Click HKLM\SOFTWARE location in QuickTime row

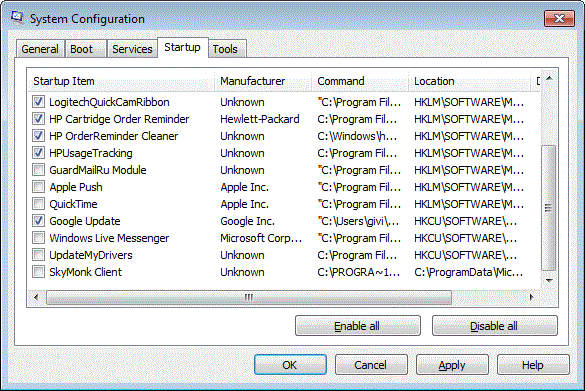(469, 204)
